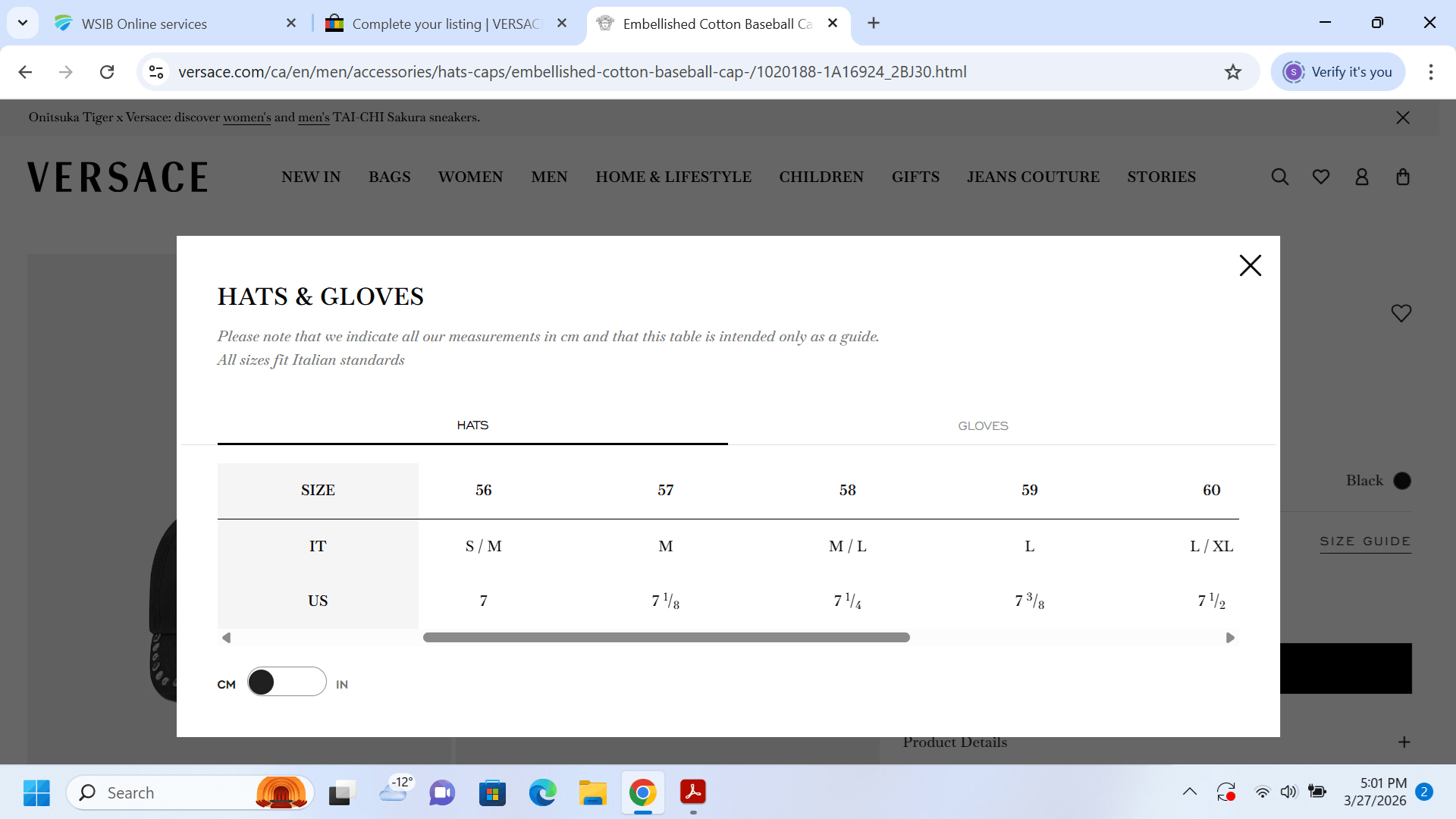
Task: Close the Complete your listing tab
Action: (x=562, y=24)
